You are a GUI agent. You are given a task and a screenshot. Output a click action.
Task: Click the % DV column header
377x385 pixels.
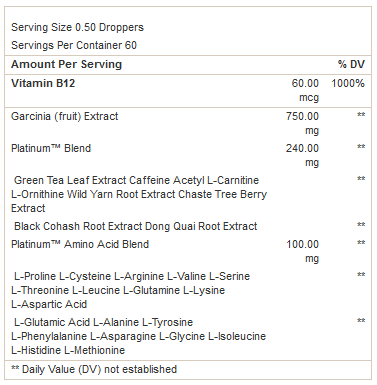pyautogui.click(x=351, y=64)
